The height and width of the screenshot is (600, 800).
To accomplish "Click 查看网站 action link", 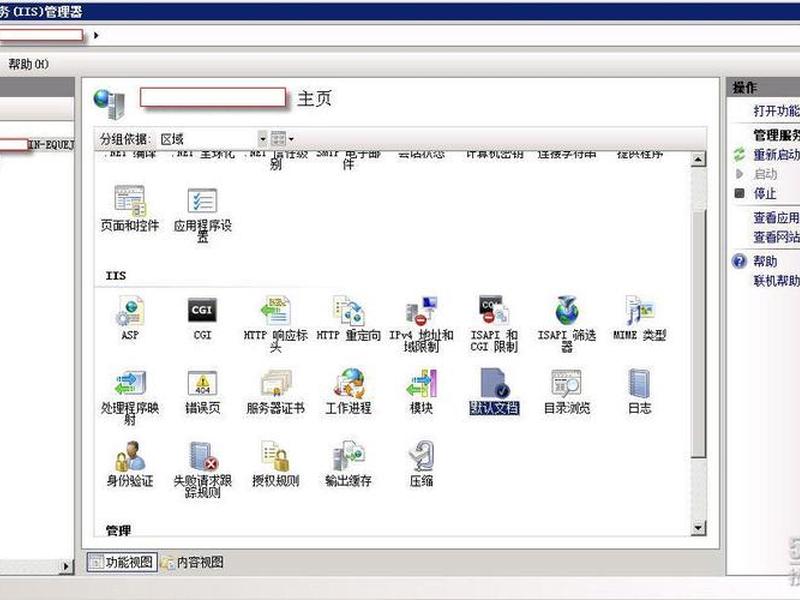I will tap(777, 237).
